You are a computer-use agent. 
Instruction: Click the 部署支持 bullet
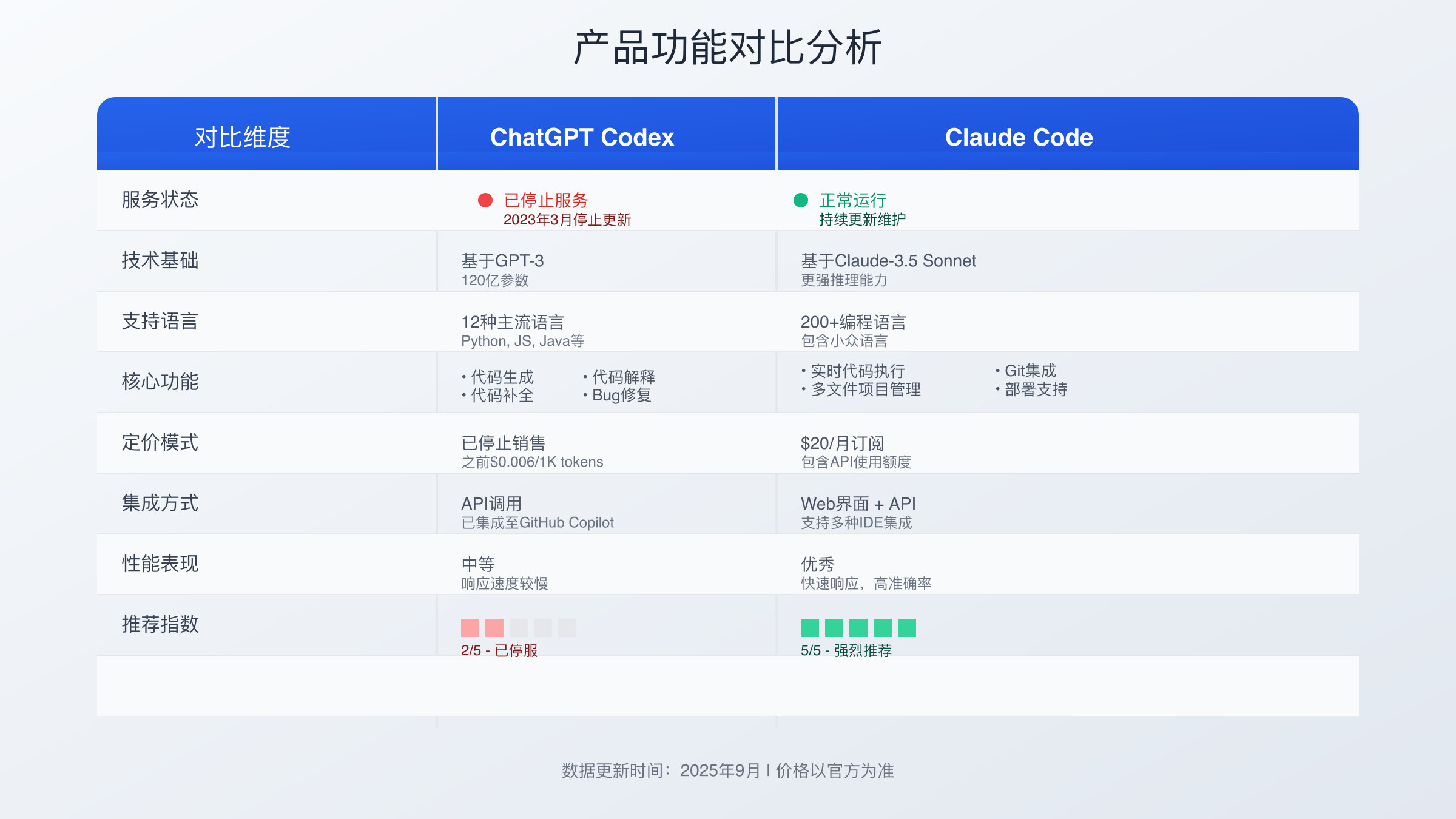pos(1031,389)
